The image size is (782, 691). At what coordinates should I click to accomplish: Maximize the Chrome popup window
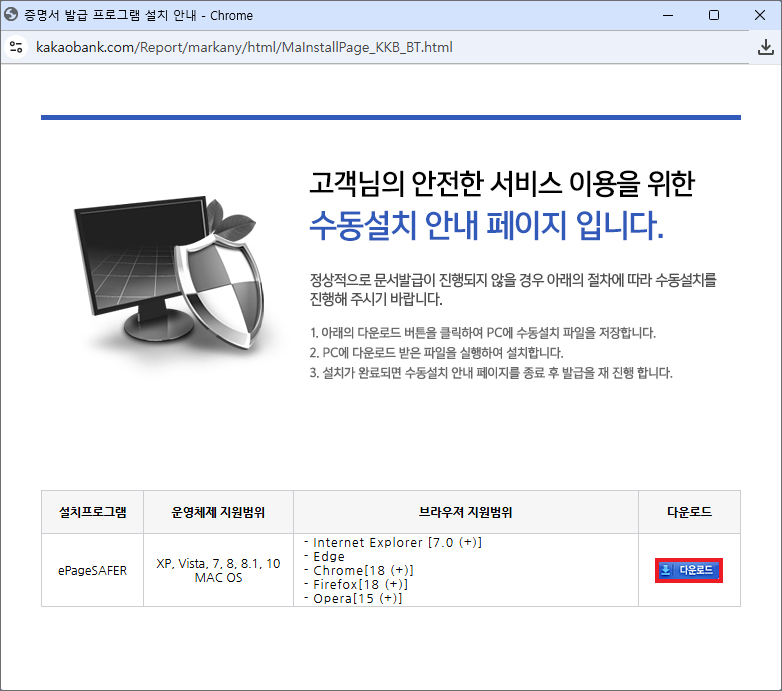tap(714, 15)
